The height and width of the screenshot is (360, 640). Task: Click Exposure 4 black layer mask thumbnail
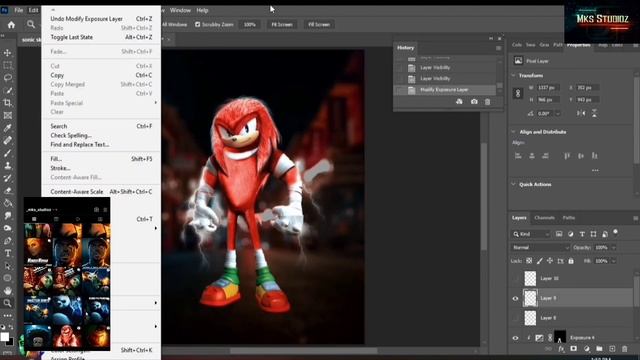pyautogui.click(x=560, y=337)
